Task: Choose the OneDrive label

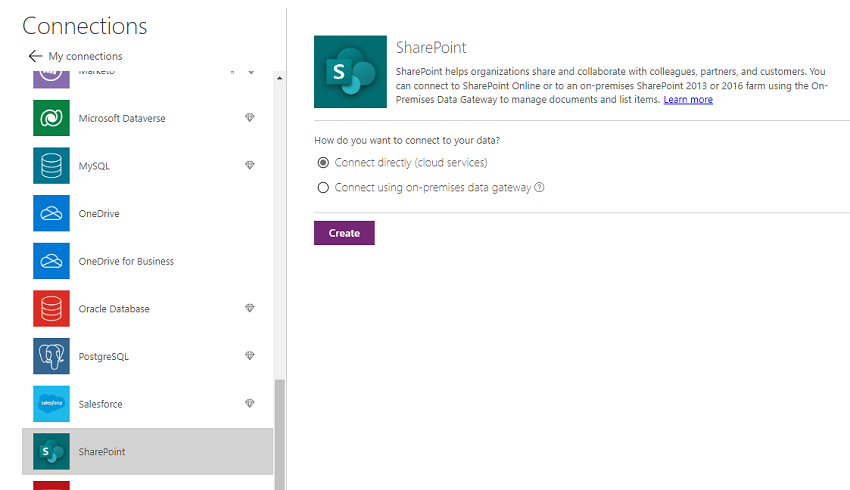Action: click(99, 214)
